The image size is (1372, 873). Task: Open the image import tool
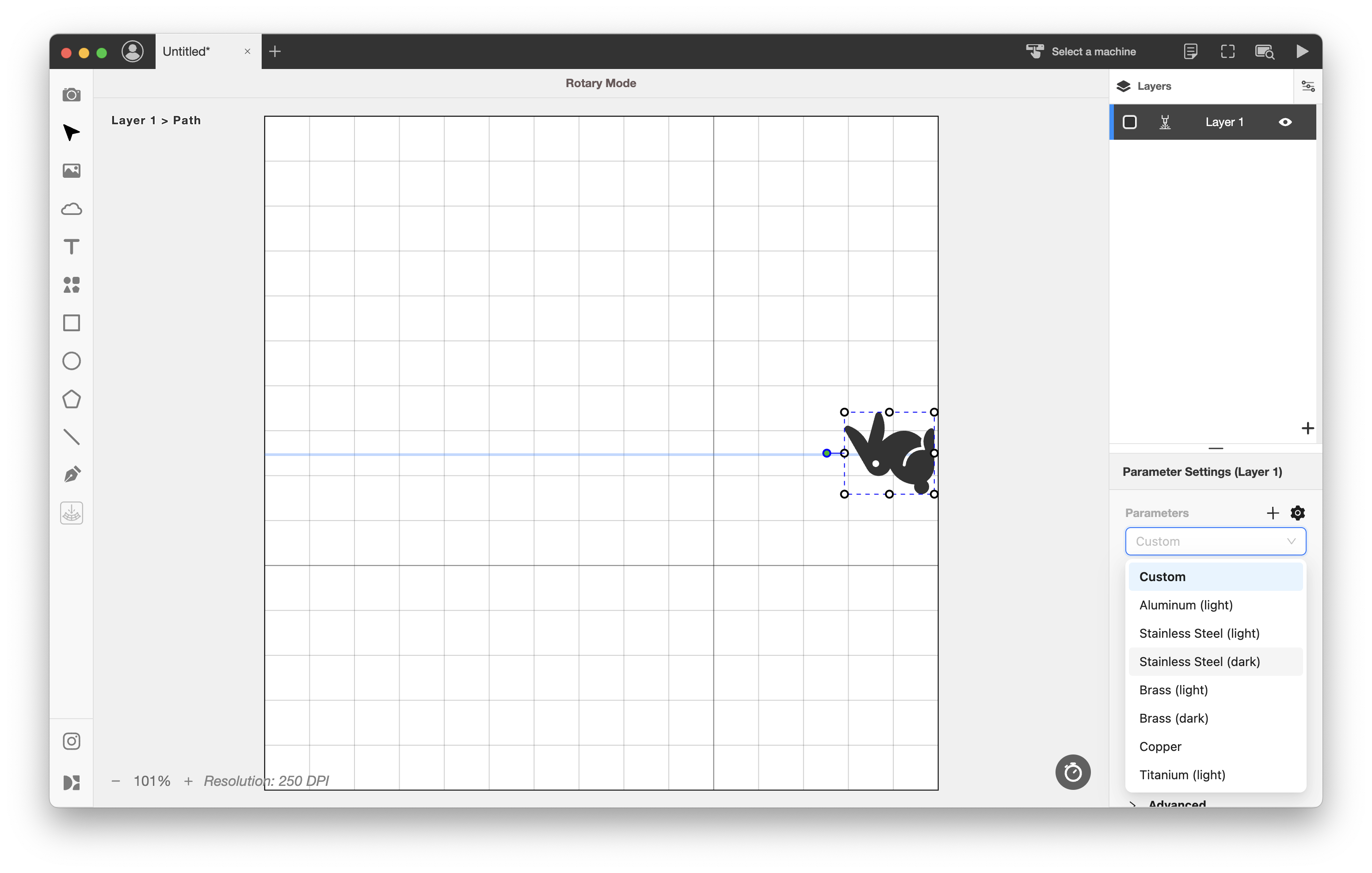click(71, 171)
